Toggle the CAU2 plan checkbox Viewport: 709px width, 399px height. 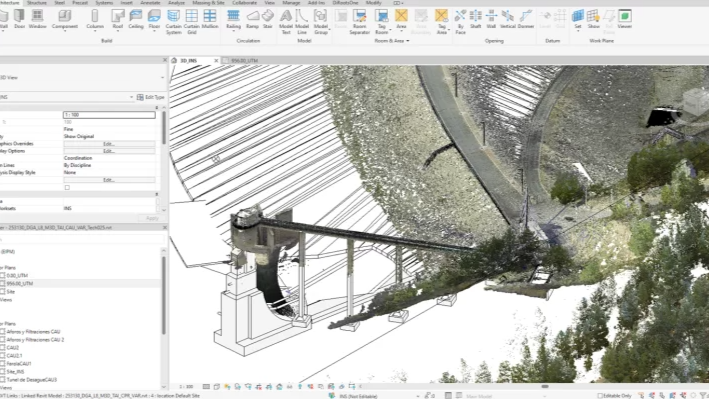pos(3,348)
